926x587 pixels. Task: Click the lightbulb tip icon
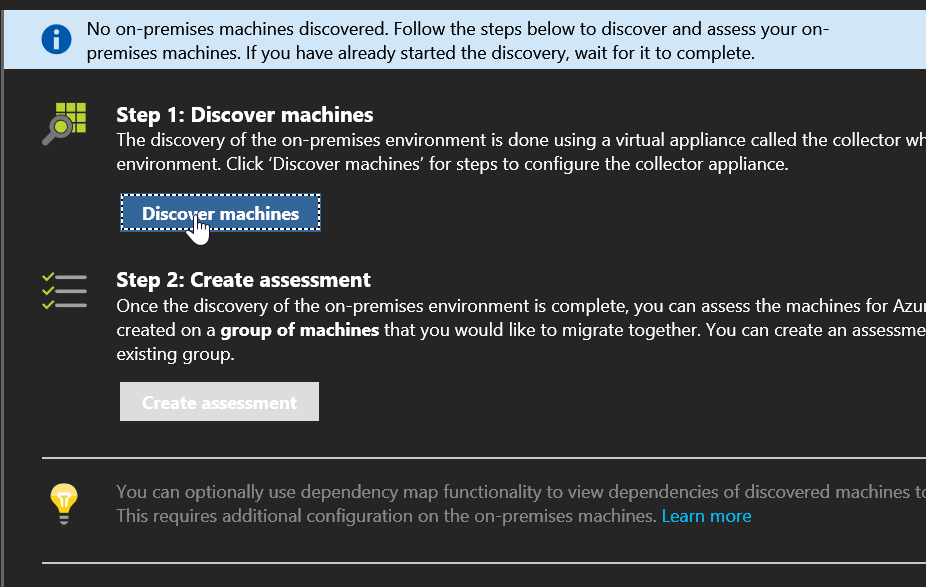tap(65, 504)
